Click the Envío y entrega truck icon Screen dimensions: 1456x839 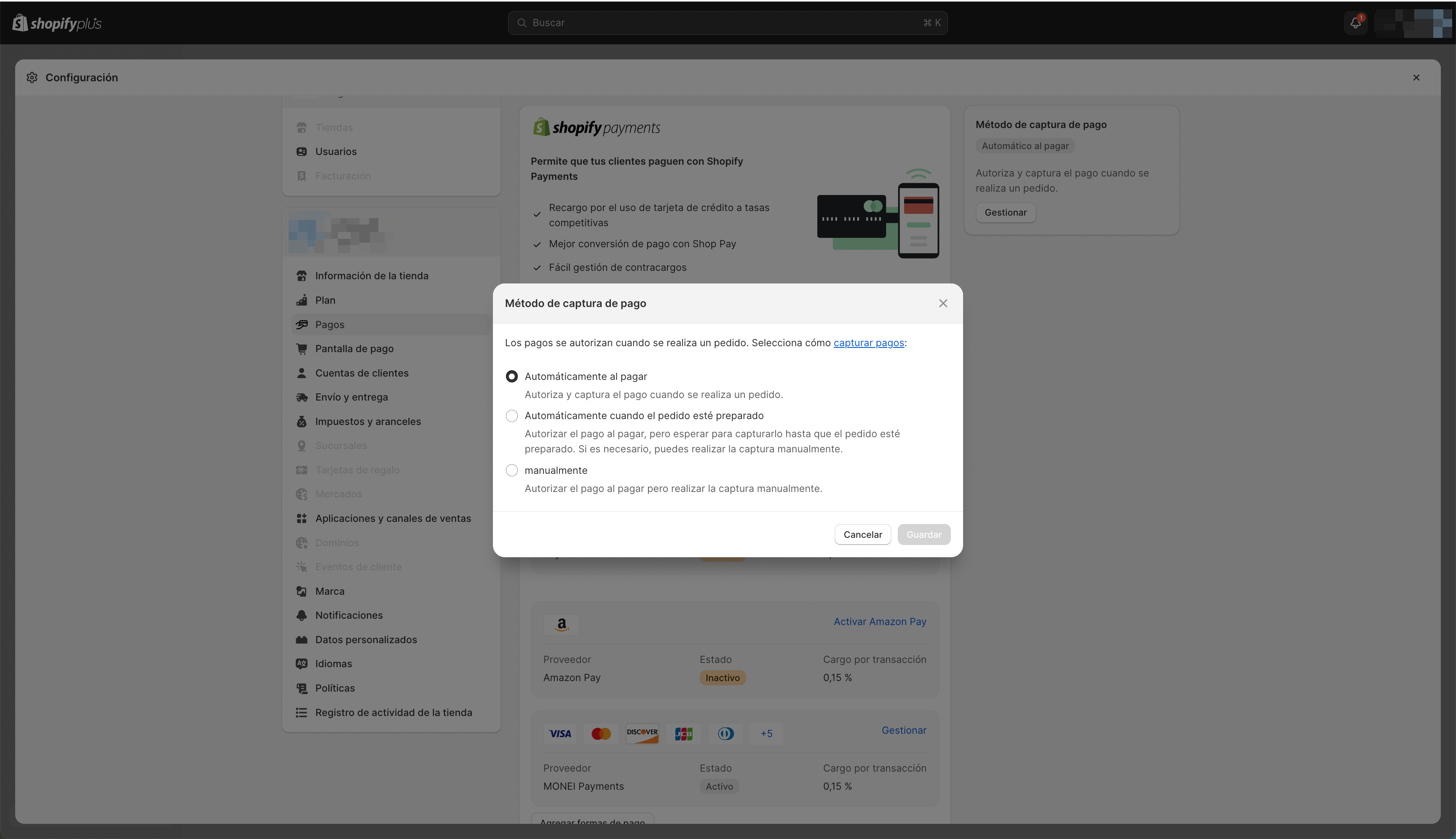tap(302, 397)
